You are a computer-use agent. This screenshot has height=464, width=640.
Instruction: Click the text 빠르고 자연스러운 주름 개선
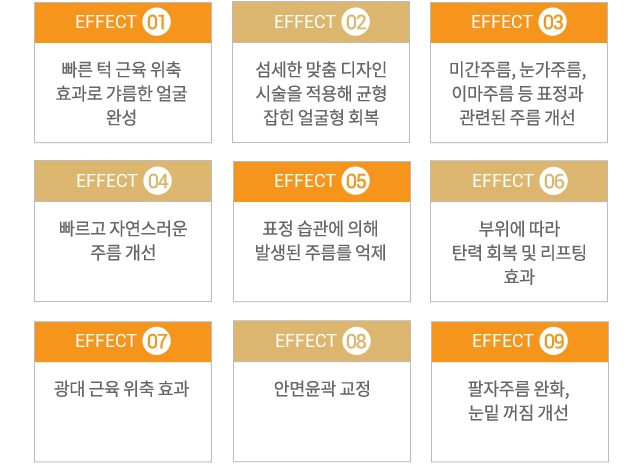123,240
